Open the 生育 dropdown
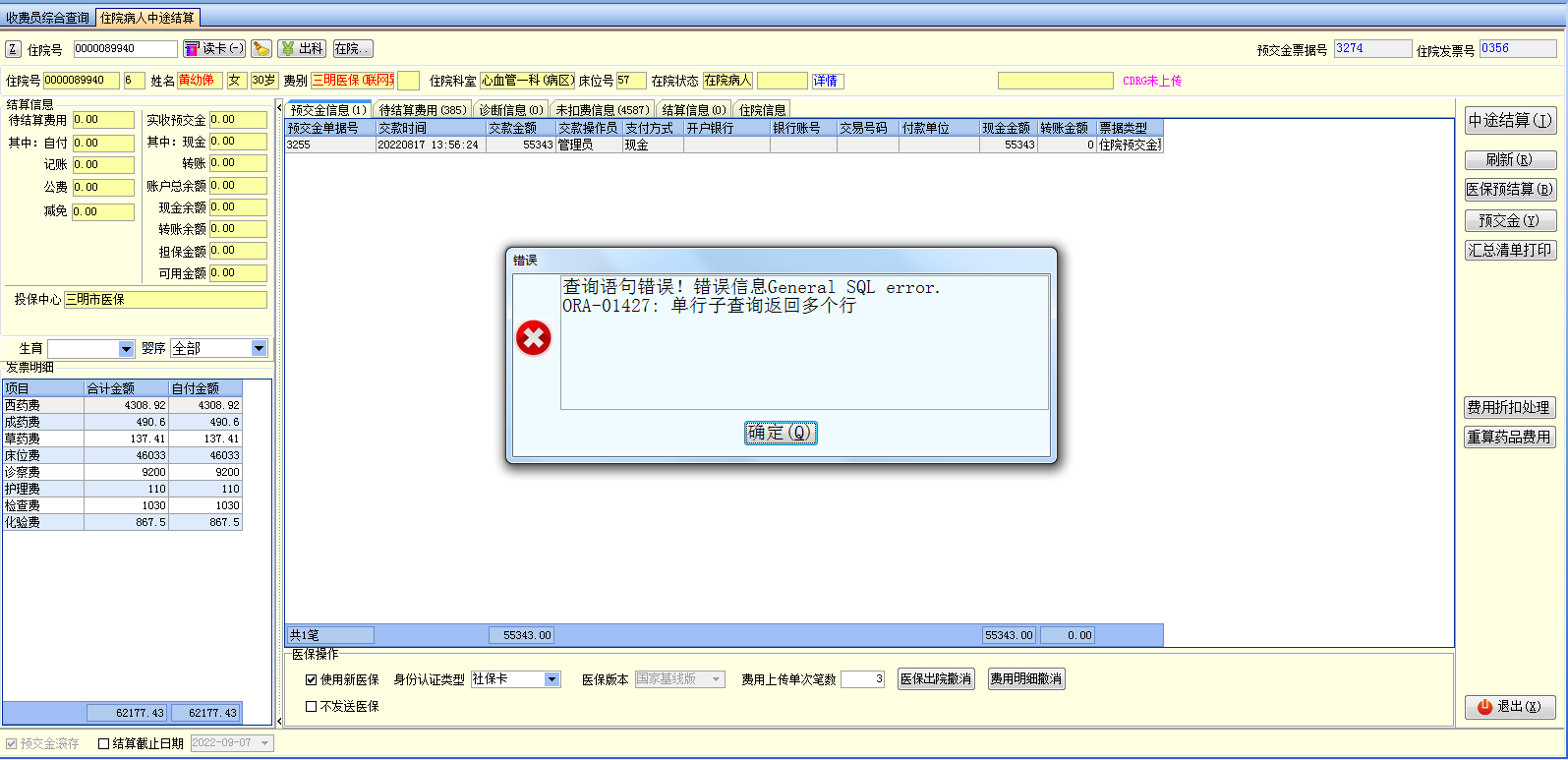 (x=126, y=349)
